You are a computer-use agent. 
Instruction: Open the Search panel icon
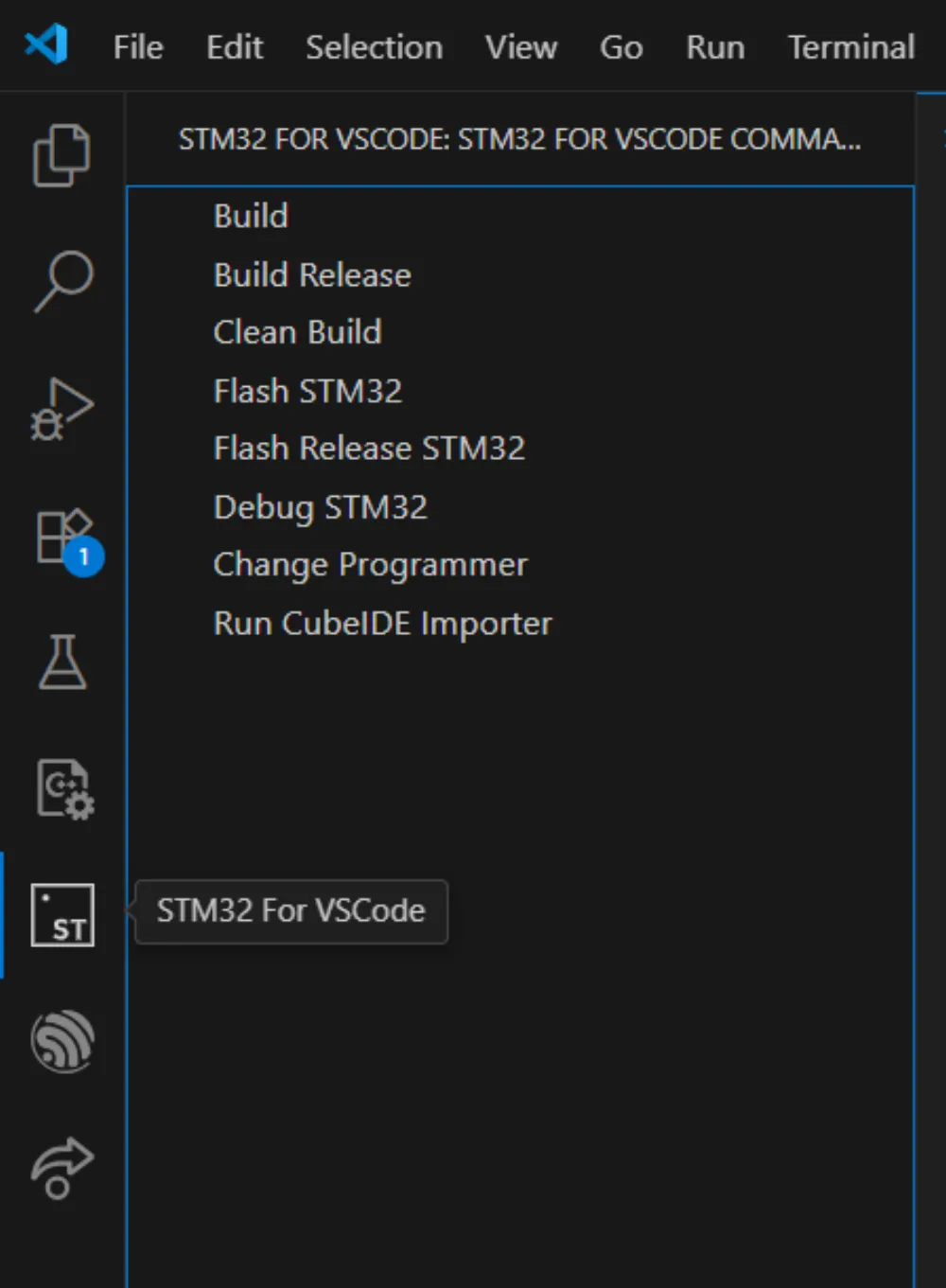click(61, 281)
